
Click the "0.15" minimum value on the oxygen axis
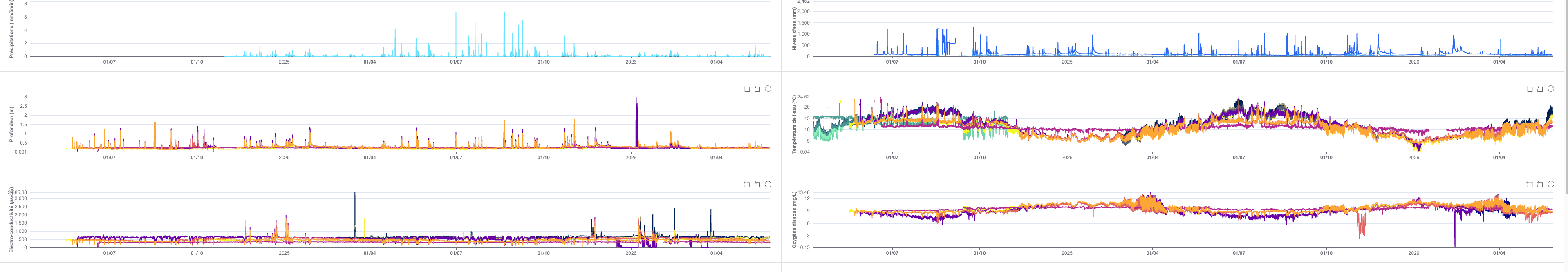[805, 247]
